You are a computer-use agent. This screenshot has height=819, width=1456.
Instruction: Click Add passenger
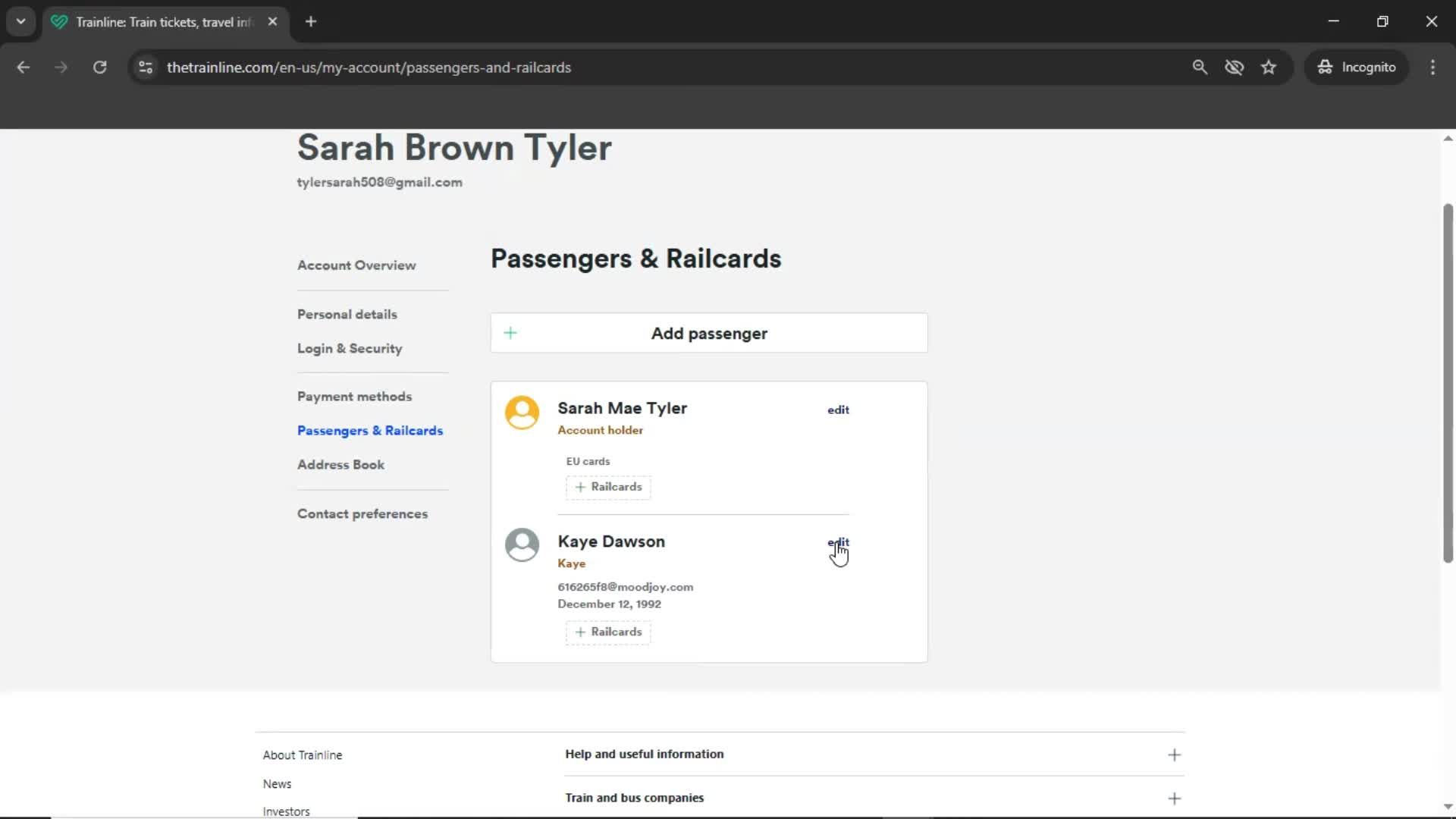click(x=708, y=333)
